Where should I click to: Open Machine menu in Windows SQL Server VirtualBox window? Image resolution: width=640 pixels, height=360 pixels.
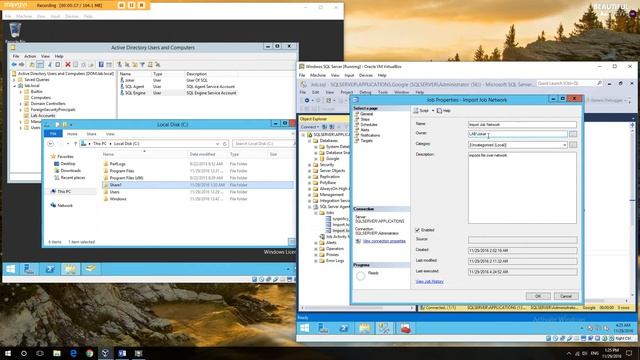pyautogui.click(x=318, y=75)
